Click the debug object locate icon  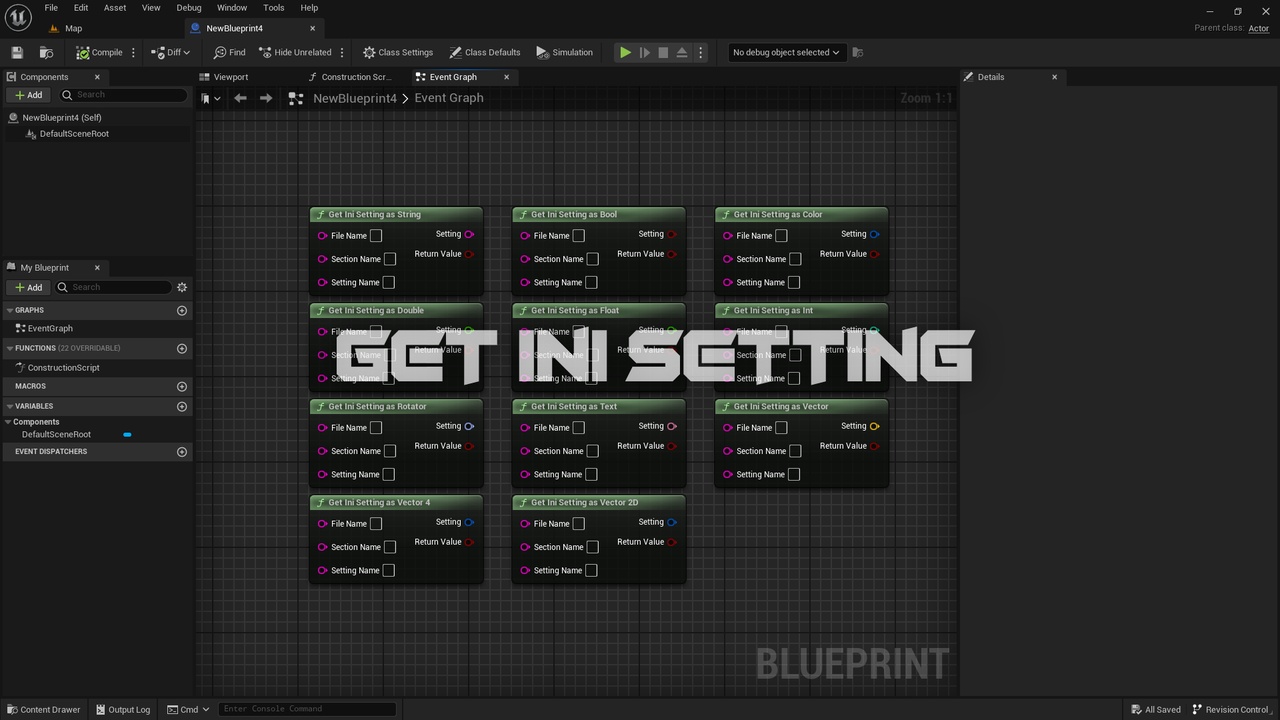pos(857,52)
